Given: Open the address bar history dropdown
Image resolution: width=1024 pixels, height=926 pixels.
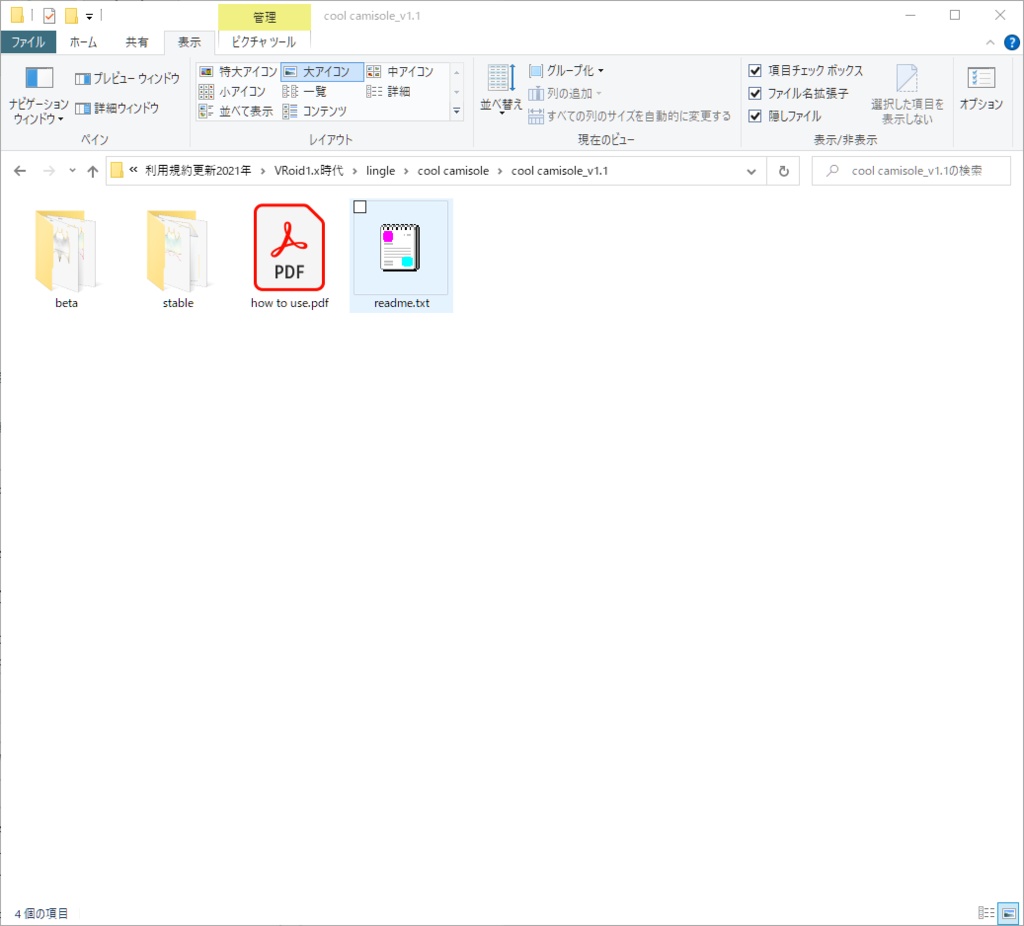Looking at the screenshot, I should point(751,171).
